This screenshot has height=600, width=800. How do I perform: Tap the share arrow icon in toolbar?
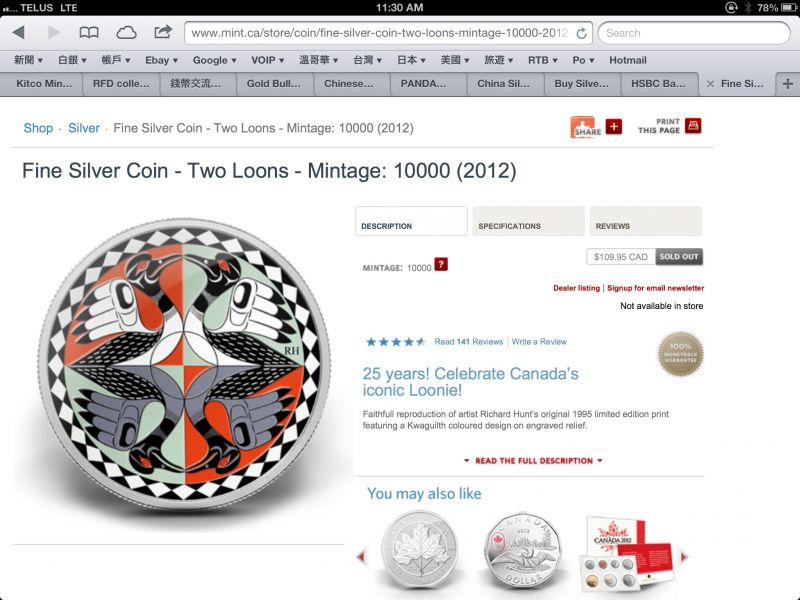[x=163, y=32]
